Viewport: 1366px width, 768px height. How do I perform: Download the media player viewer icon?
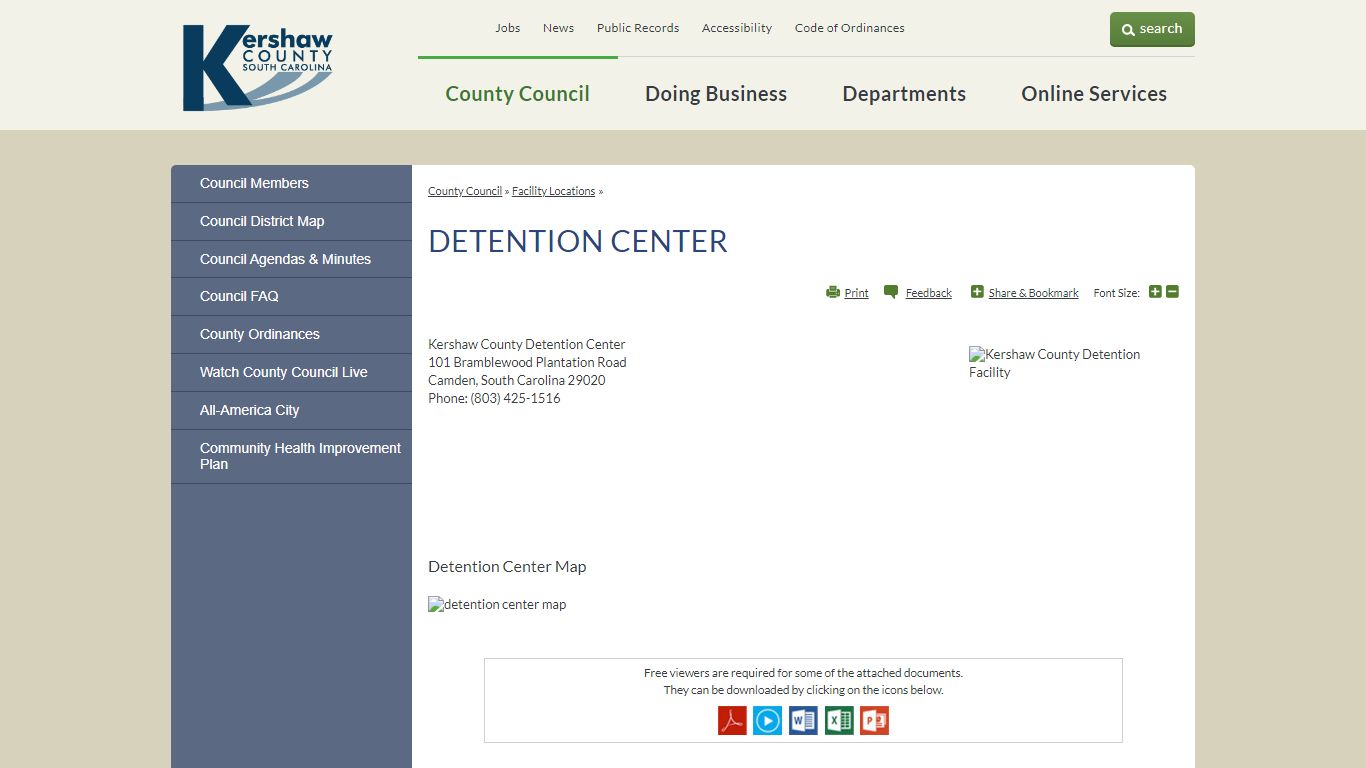tap(767, 720)
